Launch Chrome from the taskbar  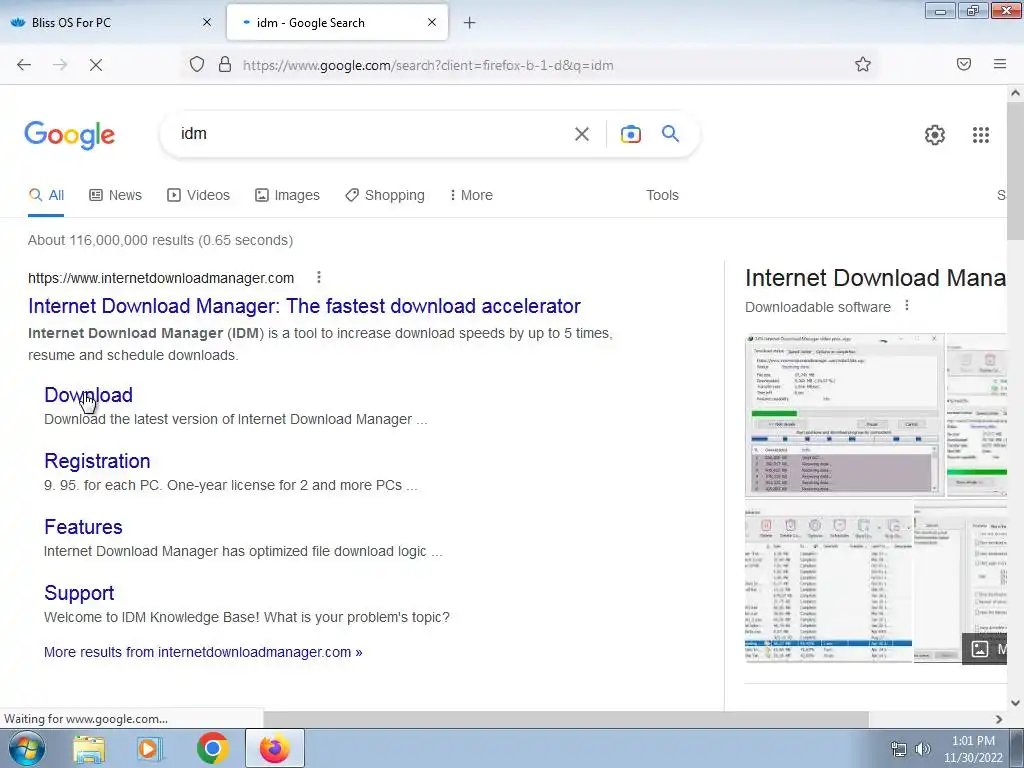point(212,748)
